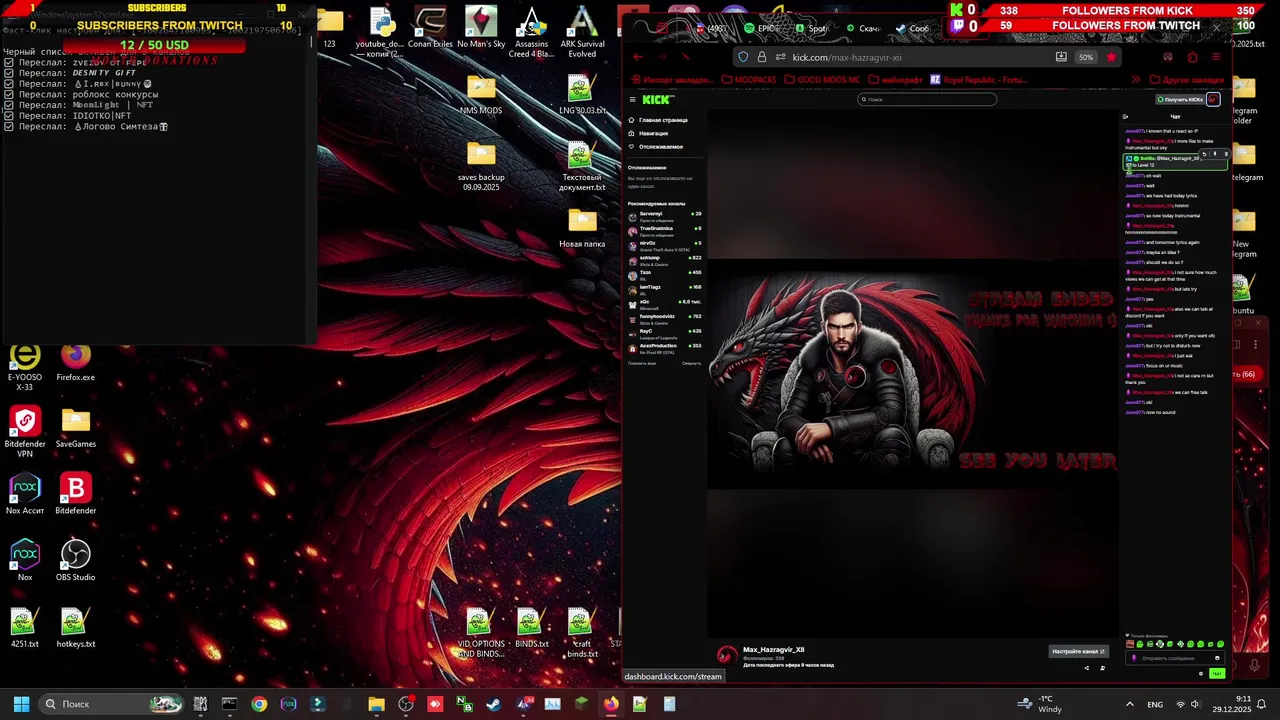1280x720 pixels.
Task: Toggle checkbox for Переслал: IDIOTKO|NFT
Action: point(9,116)
